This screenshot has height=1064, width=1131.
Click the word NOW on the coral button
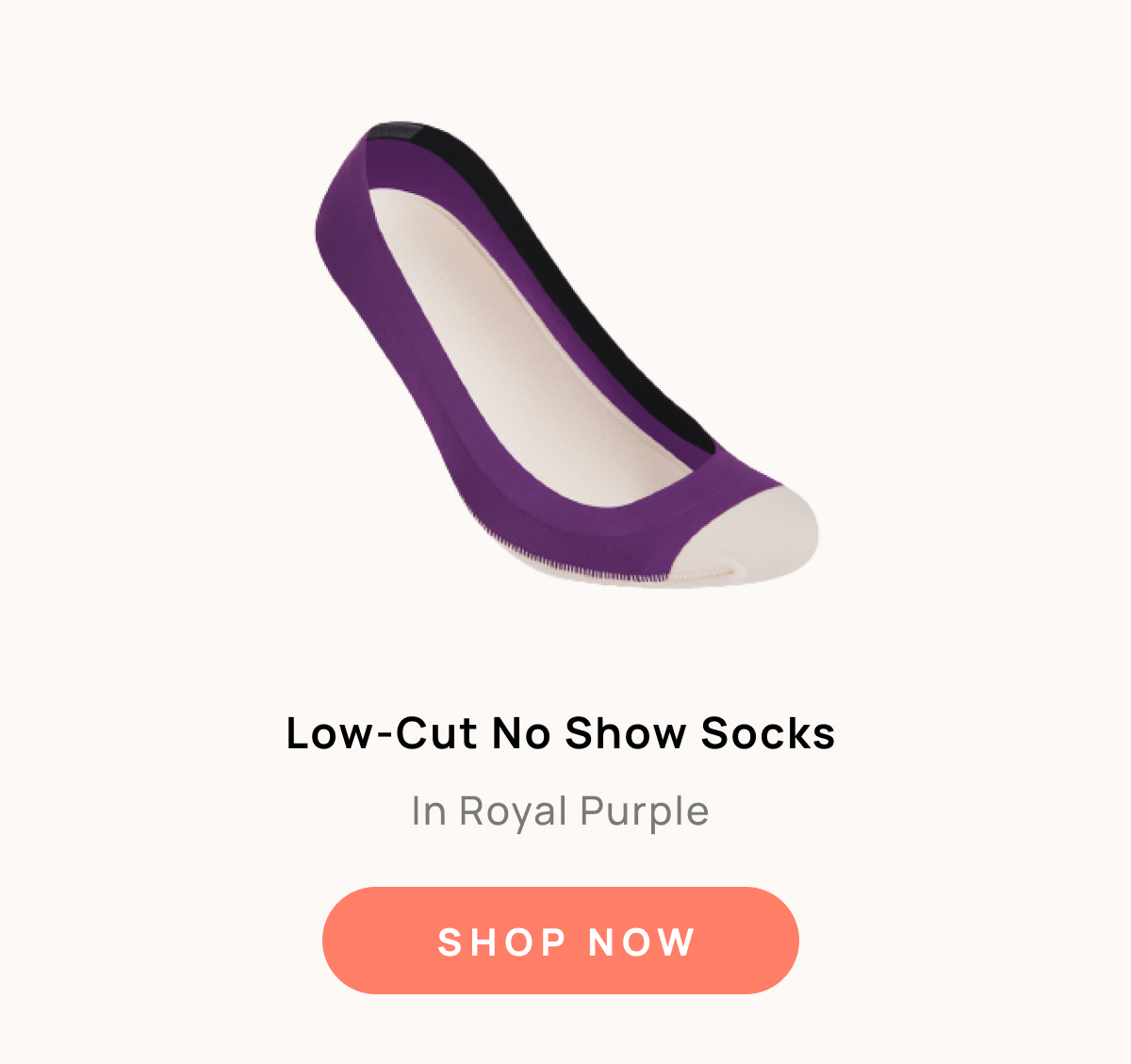tap(642, 942)
